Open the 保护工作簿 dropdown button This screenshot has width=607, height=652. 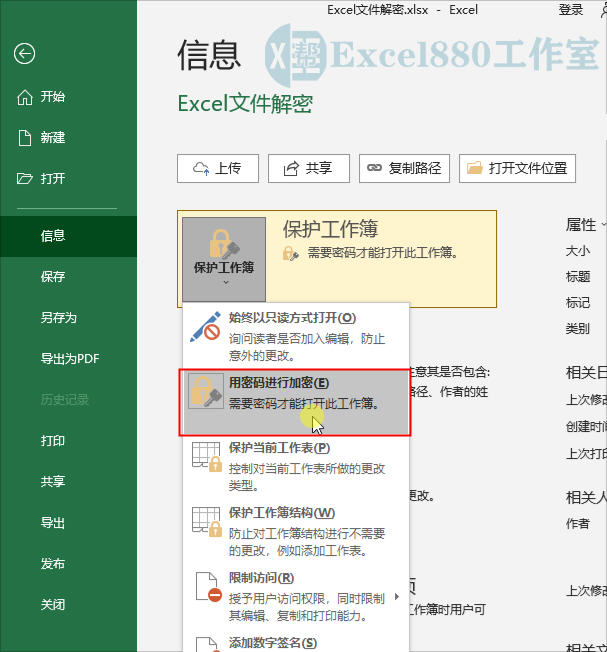(x=224, y=259)
